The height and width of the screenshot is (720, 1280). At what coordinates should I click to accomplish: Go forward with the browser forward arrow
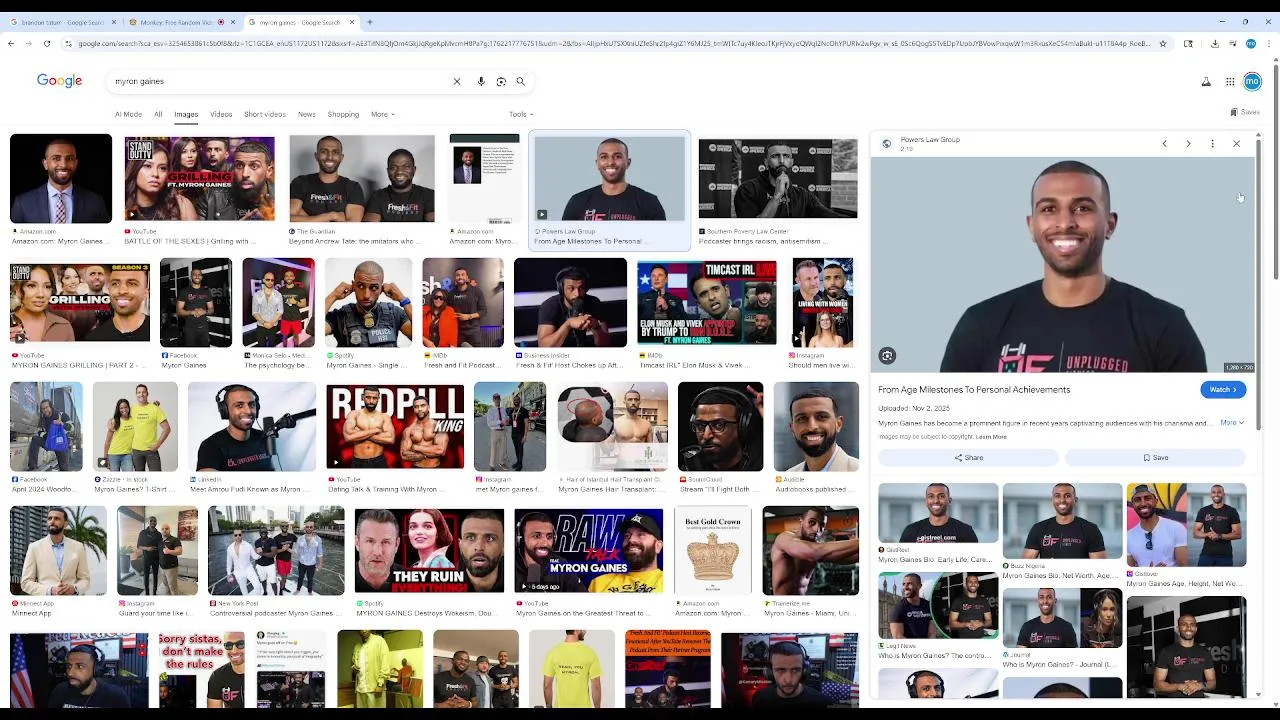(29, 43)
